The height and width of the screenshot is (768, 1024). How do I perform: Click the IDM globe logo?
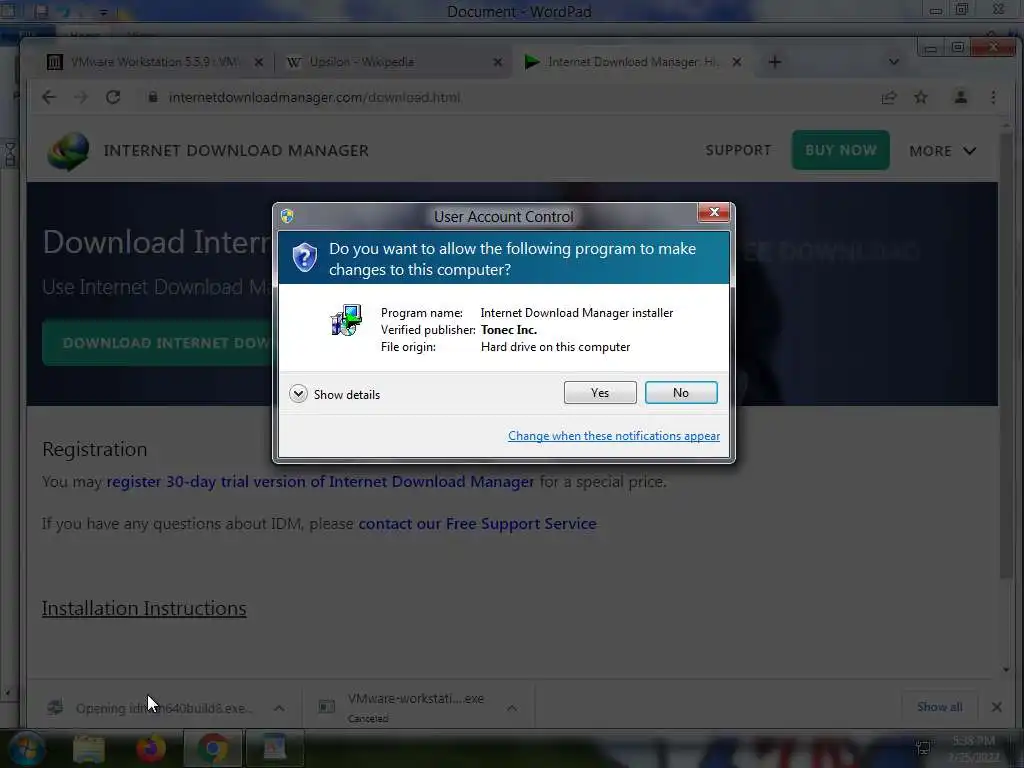point(69,151)
